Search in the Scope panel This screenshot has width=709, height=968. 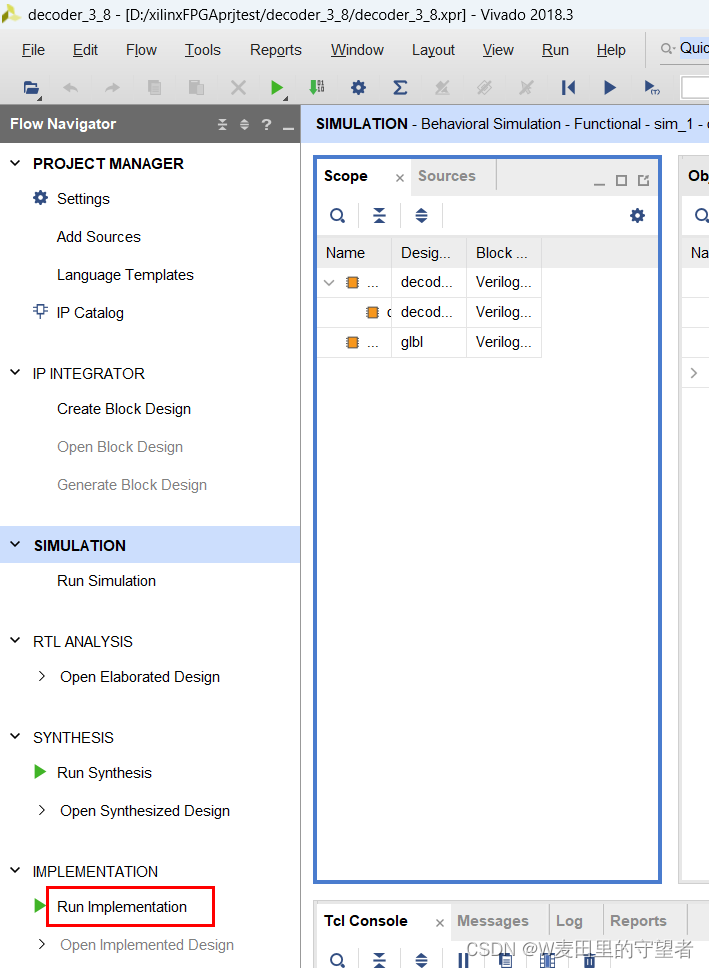coord(337,215)
